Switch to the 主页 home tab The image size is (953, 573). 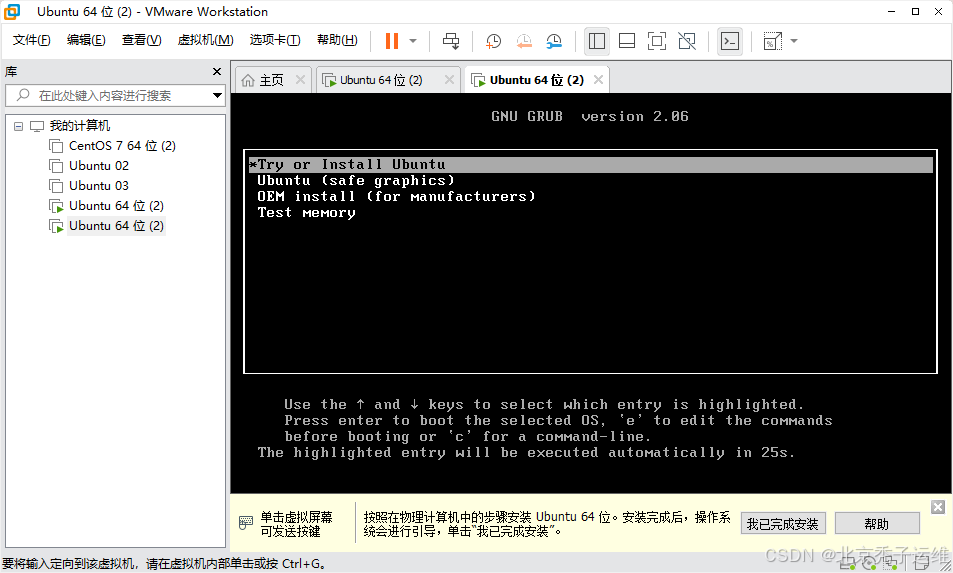[271, 80]
